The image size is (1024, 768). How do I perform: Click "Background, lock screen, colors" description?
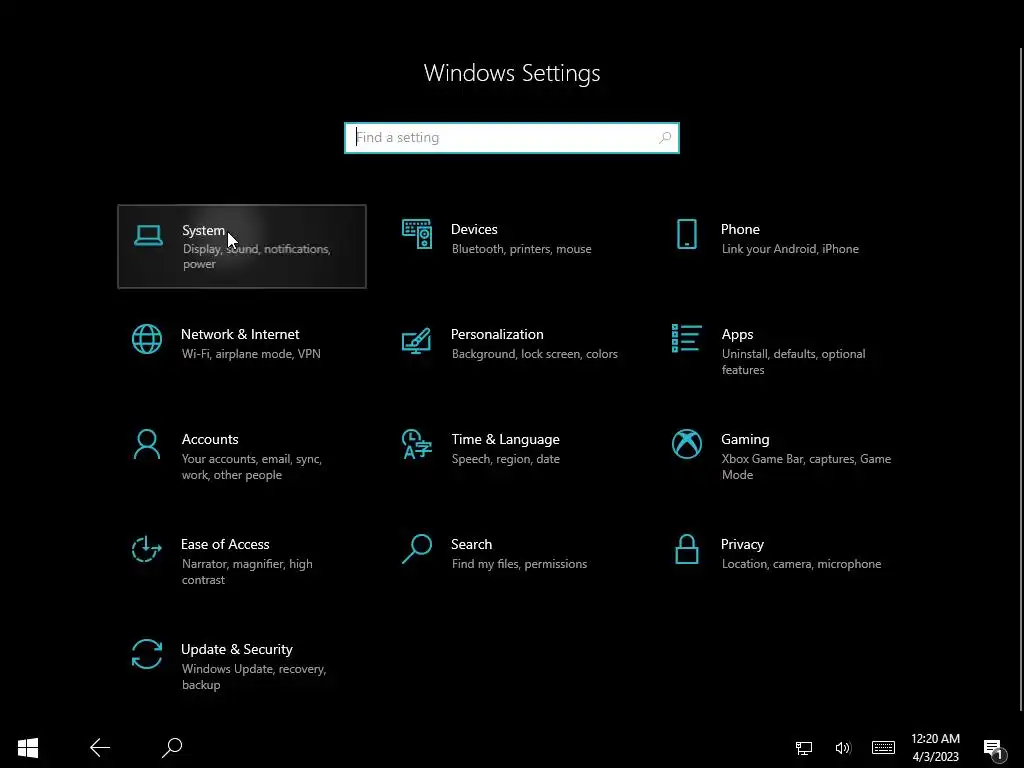point(534,354)
